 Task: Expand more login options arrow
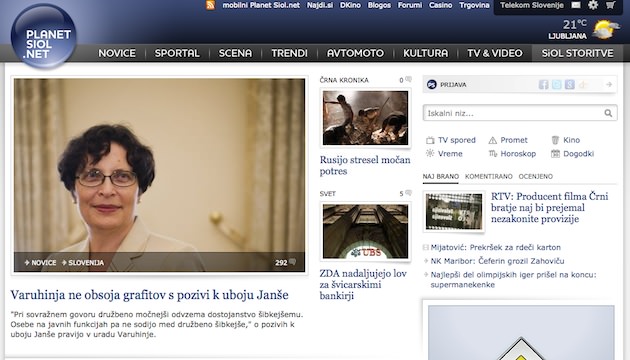pyautogui.click(x=609, y=84)
